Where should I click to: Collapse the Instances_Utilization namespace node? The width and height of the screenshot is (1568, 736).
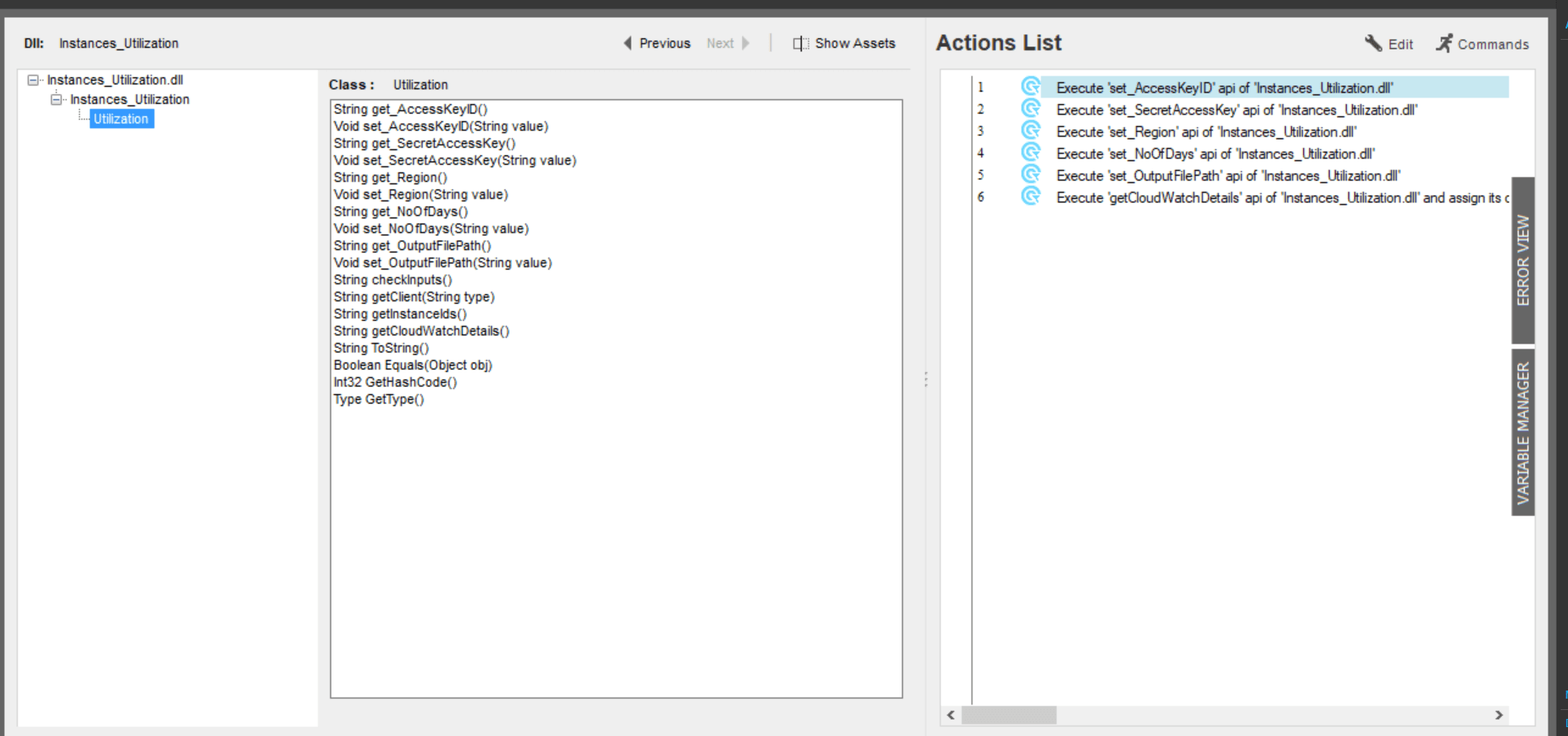[56, 99]
